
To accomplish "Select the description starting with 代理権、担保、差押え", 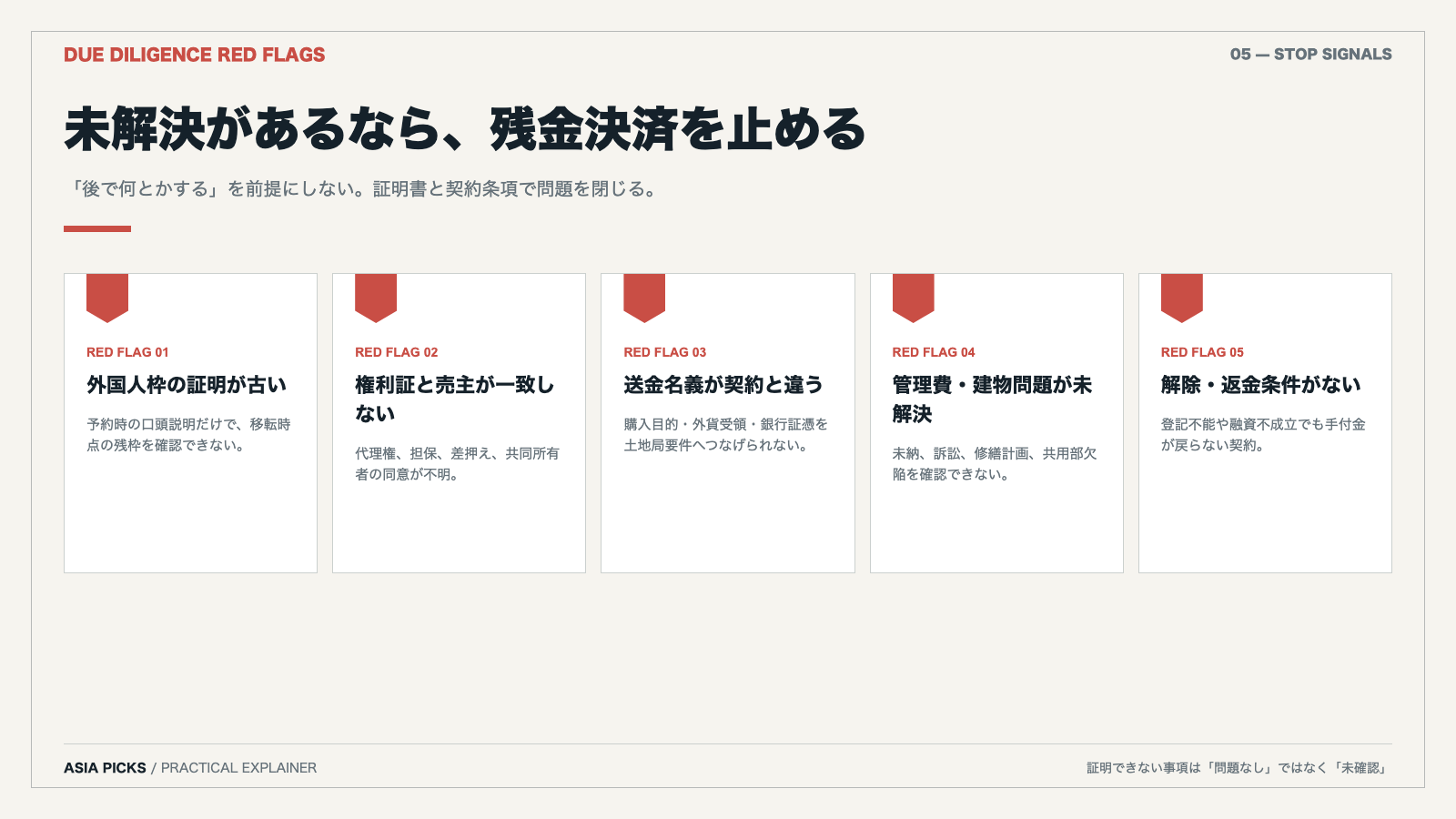I will (457, 464).
